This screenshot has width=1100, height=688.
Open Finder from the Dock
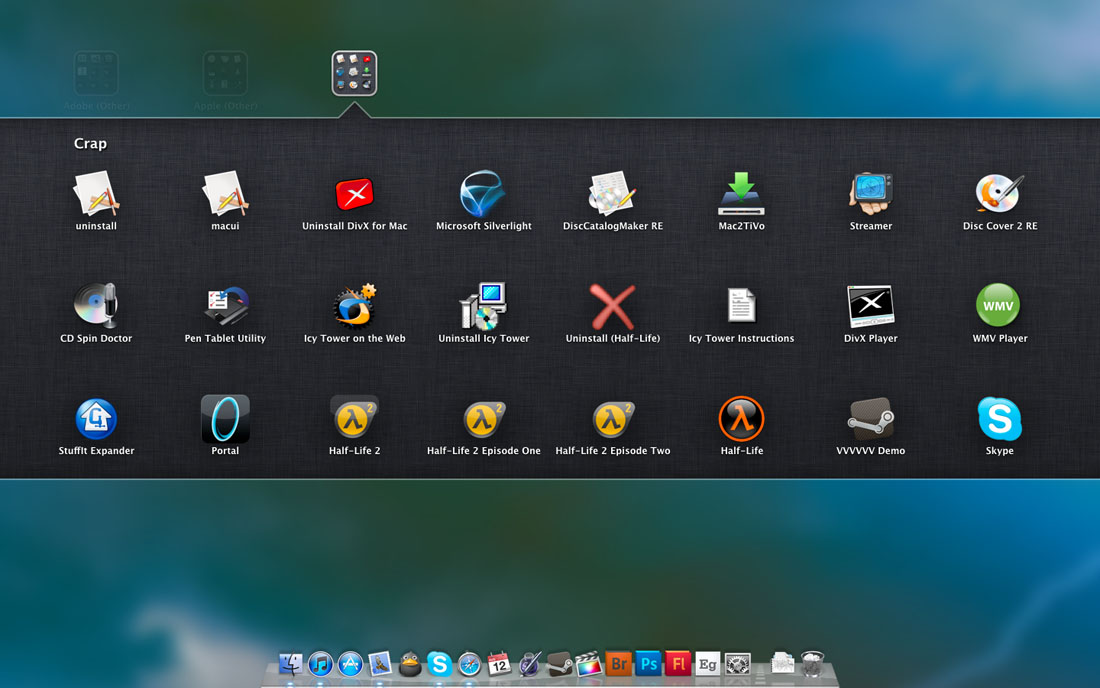tap(290, 663)
